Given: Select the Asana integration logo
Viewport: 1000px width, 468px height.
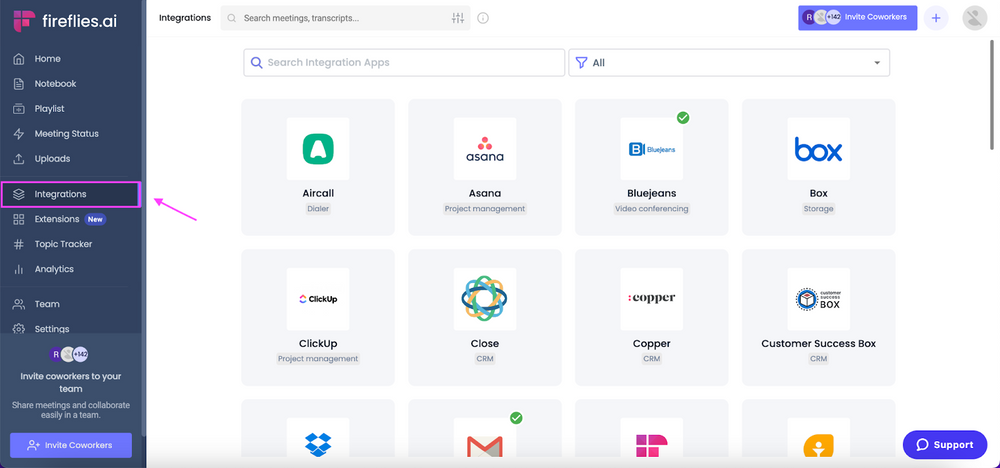Looking at the screenshot, I should [485, 149].
